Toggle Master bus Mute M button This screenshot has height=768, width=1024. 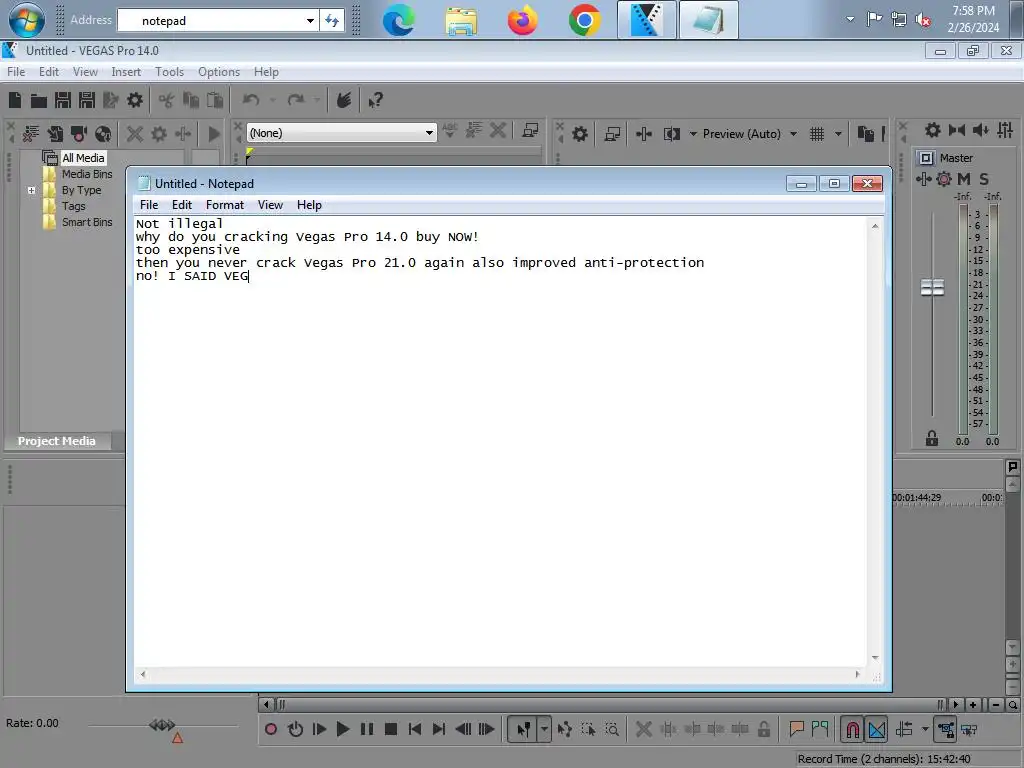[964, 179]
